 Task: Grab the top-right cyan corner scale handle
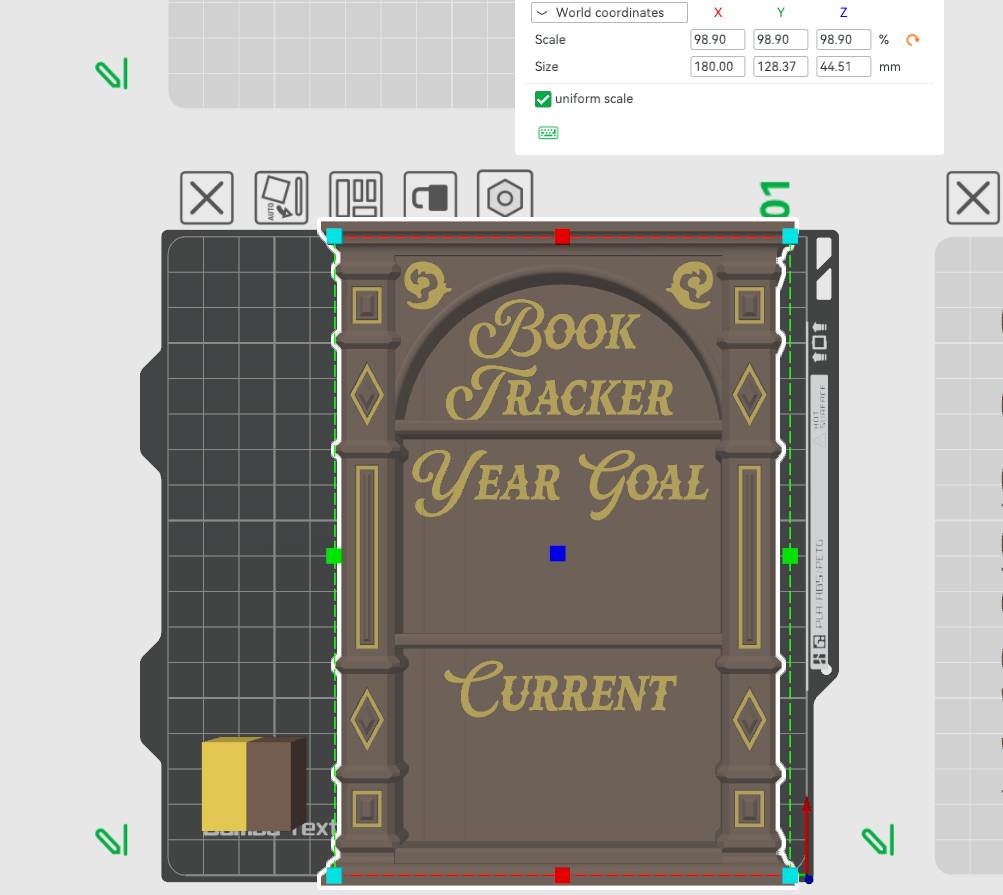click(x=790, y=237)
